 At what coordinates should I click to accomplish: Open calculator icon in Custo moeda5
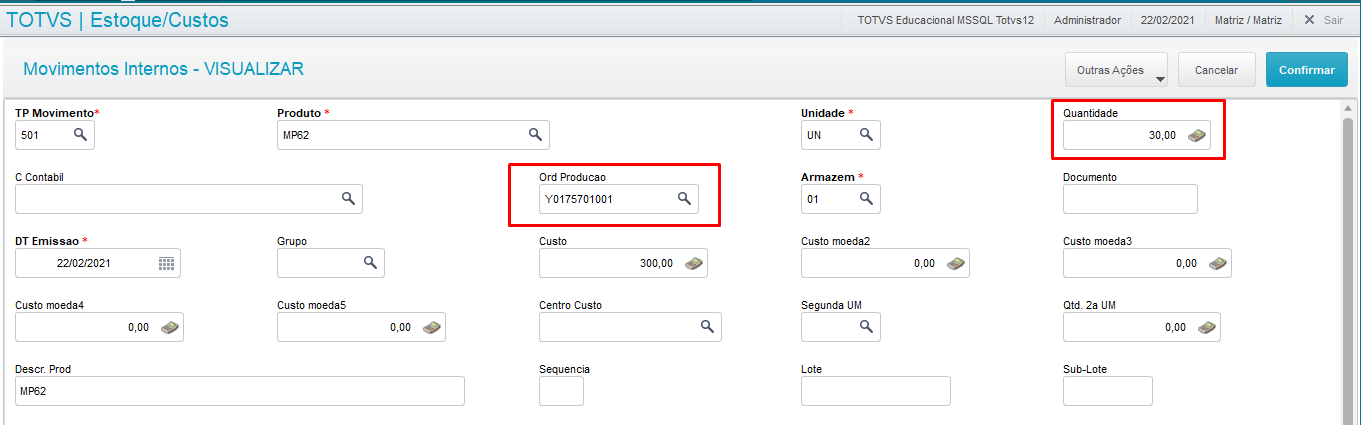[x=432, y=328]
